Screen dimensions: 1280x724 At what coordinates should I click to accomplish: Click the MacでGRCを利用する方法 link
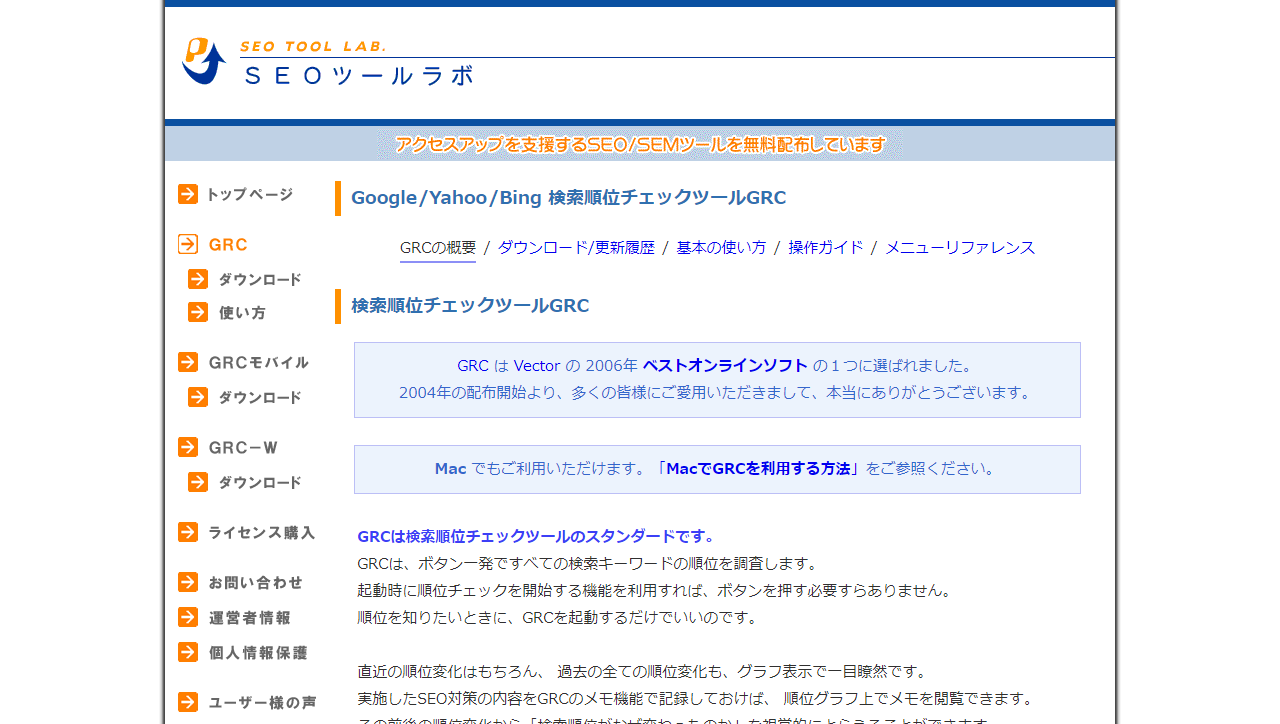pyautogui.click(x=758, y=469)
